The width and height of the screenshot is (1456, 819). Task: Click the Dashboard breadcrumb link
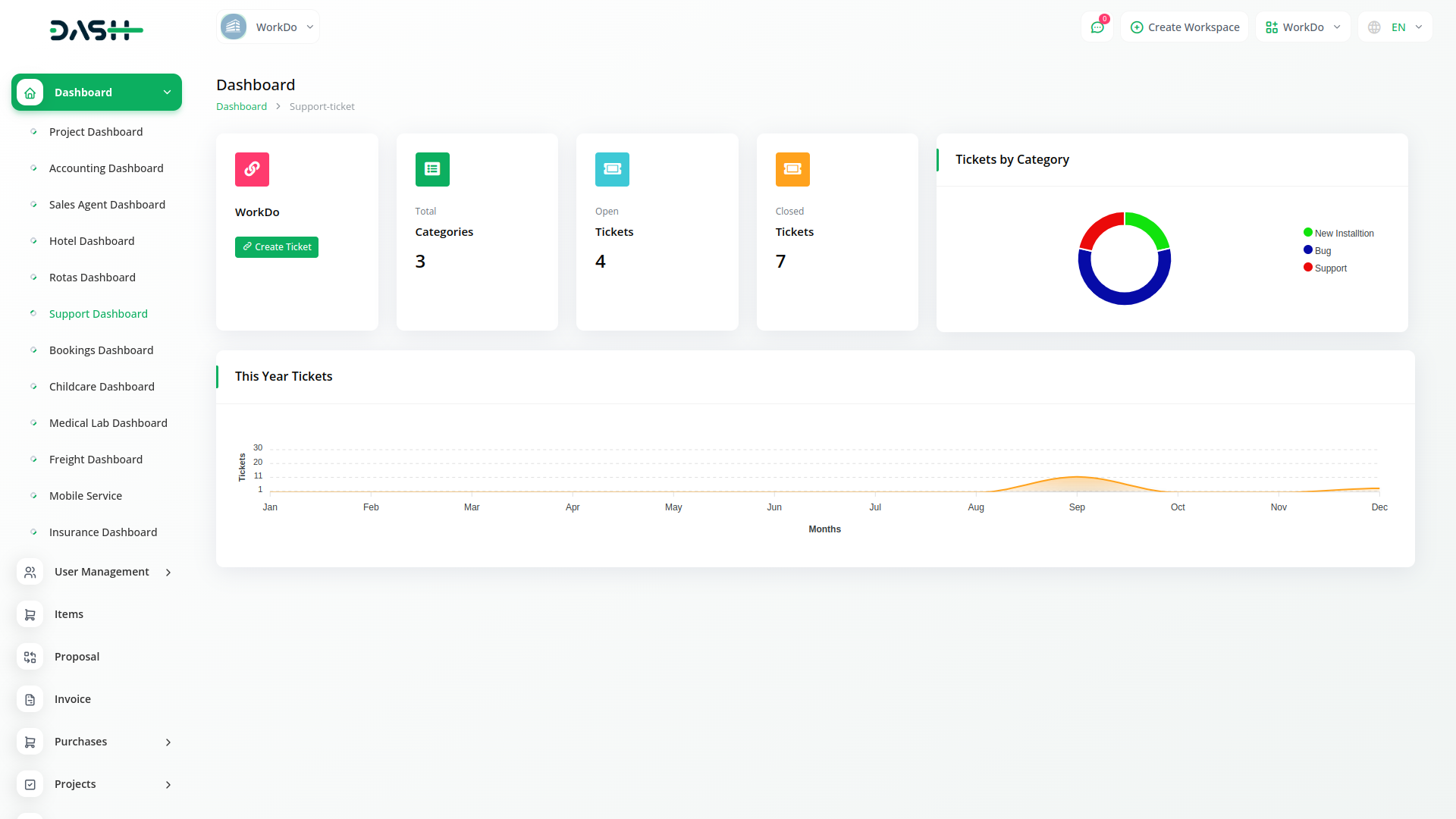coord(241,106)
